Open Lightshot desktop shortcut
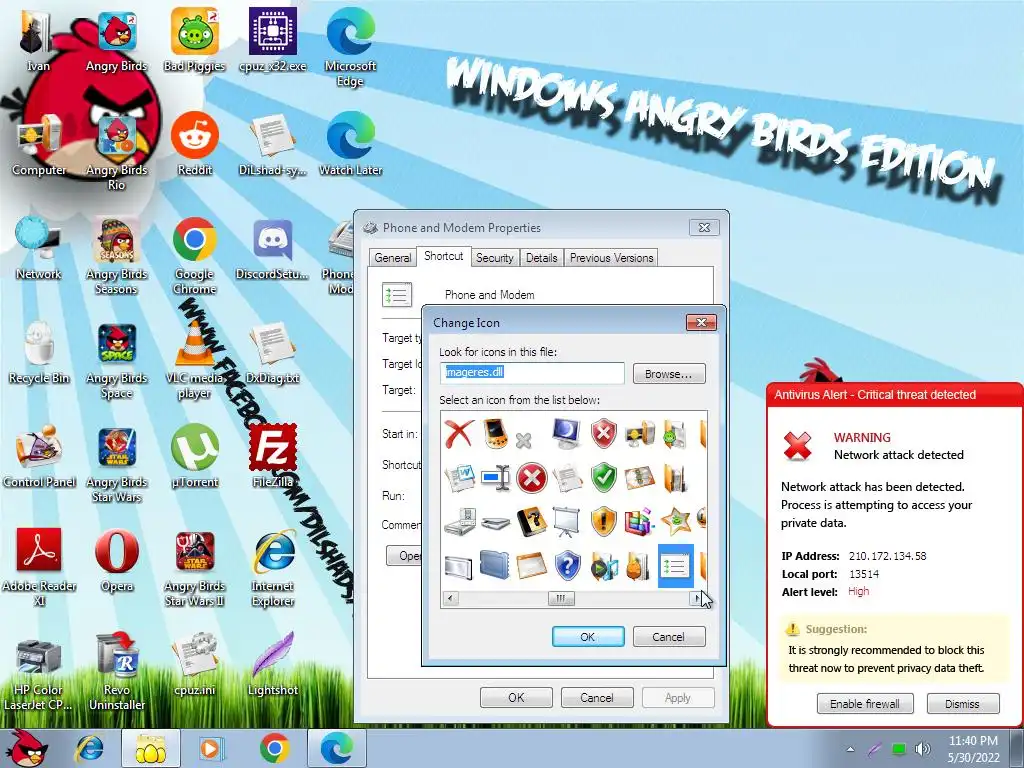The image size is (1024, 768). [x=273, y=664]
